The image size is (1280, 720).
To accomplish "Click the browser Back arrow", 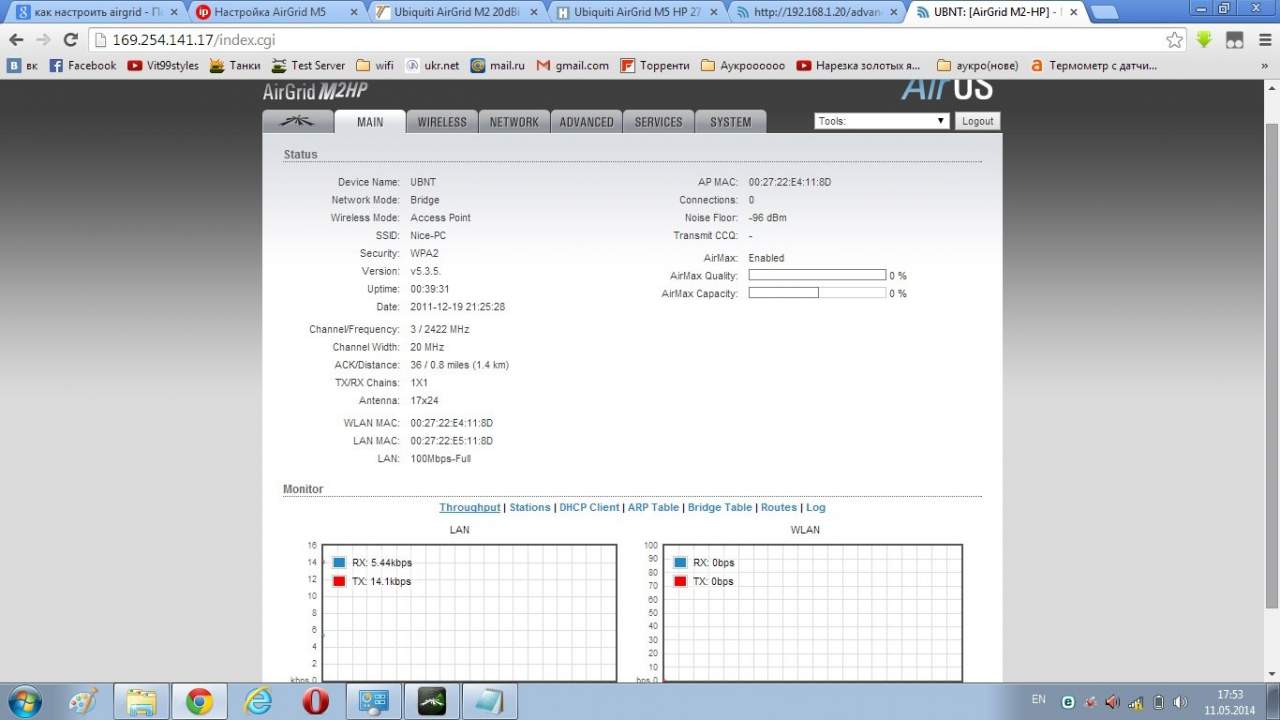I will tap(16, 40).
